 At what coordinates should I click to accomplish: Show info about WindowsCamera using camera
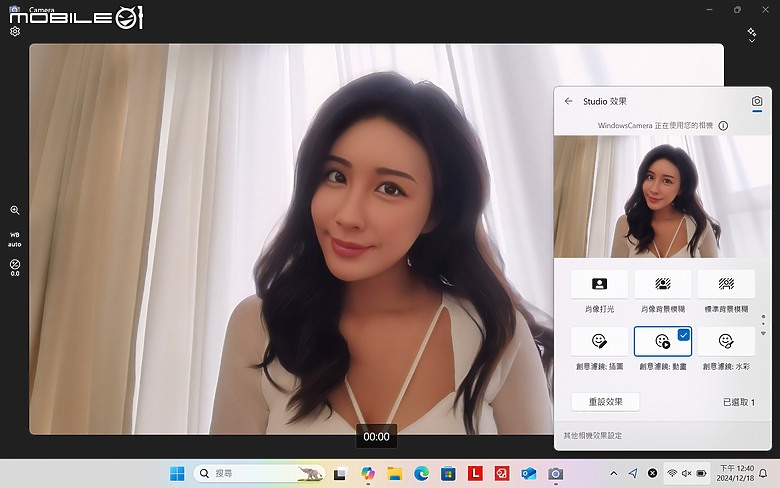[x=723, y=126]
